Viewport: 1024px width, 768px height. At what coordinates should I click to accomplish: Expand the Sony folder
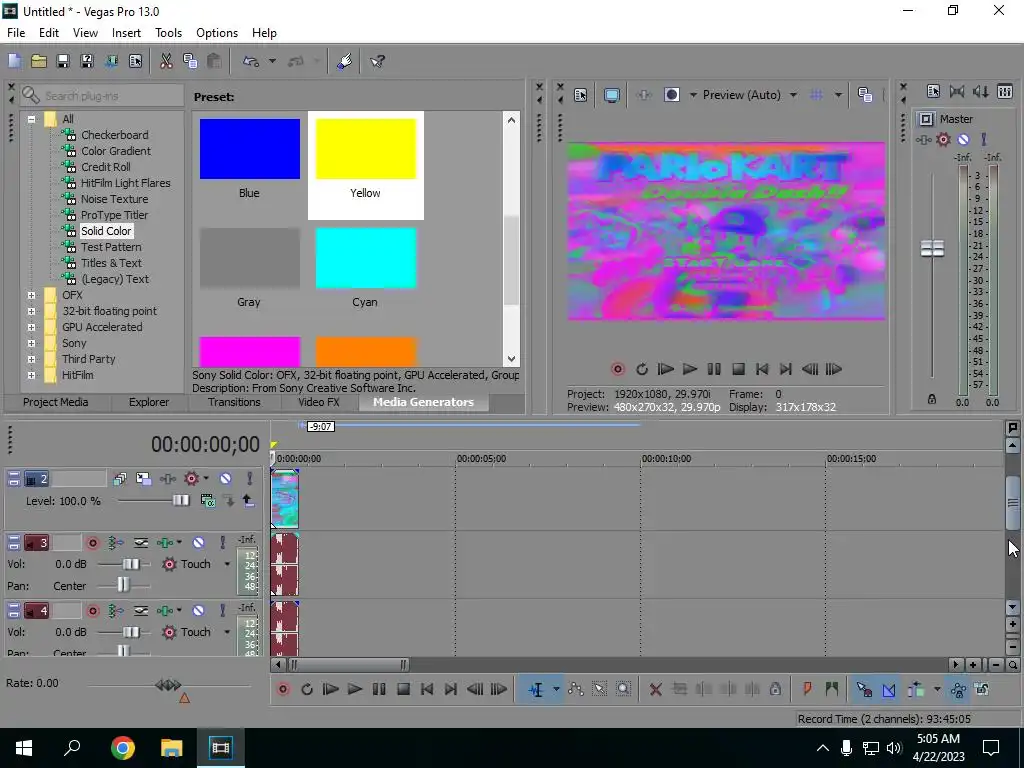pyautogui.click(x=31, y=343)
